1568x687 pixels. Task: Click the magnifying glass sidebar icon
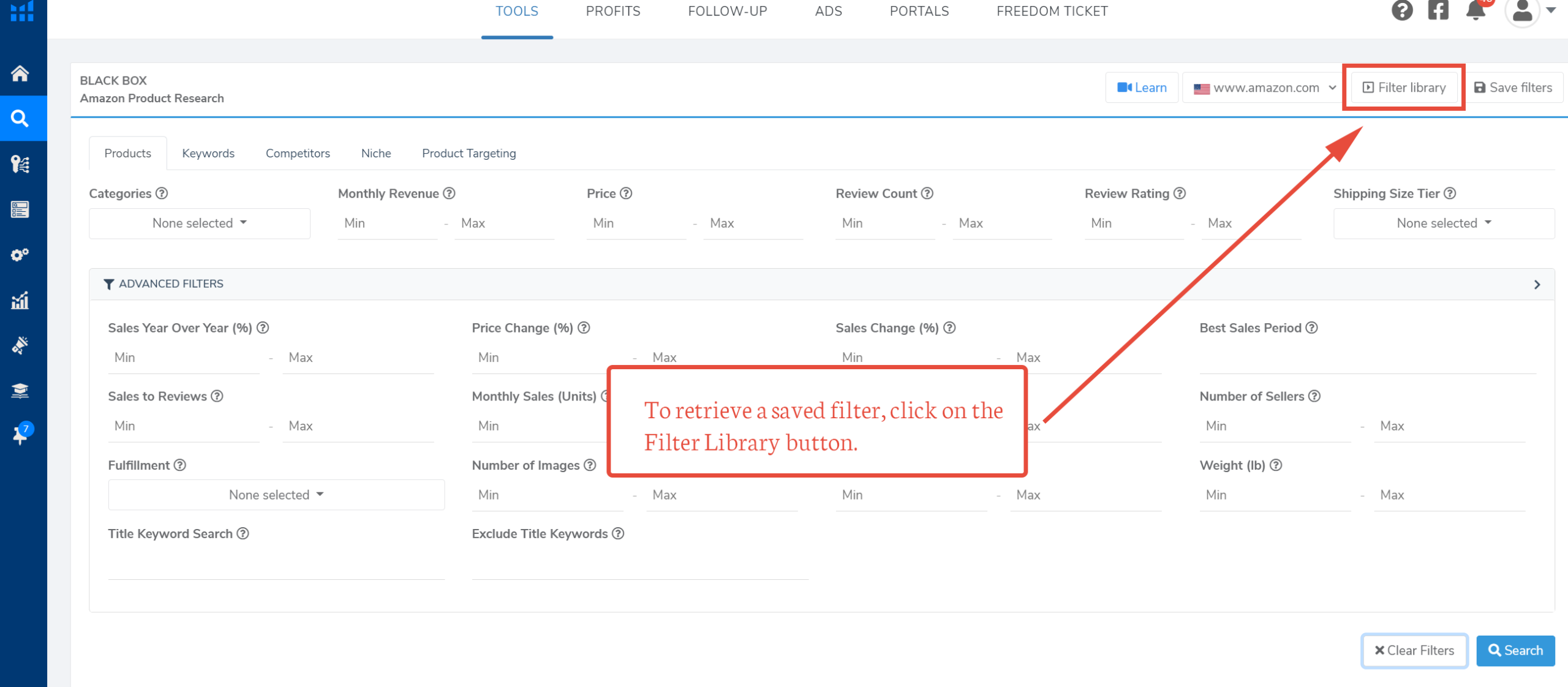click(20, 118)
